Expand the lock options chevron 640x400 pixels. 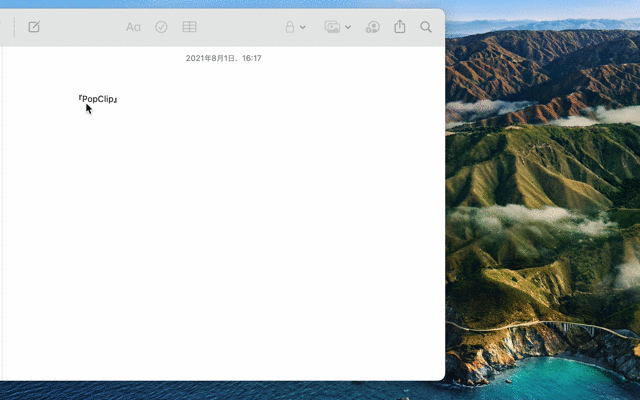(303, 27)
